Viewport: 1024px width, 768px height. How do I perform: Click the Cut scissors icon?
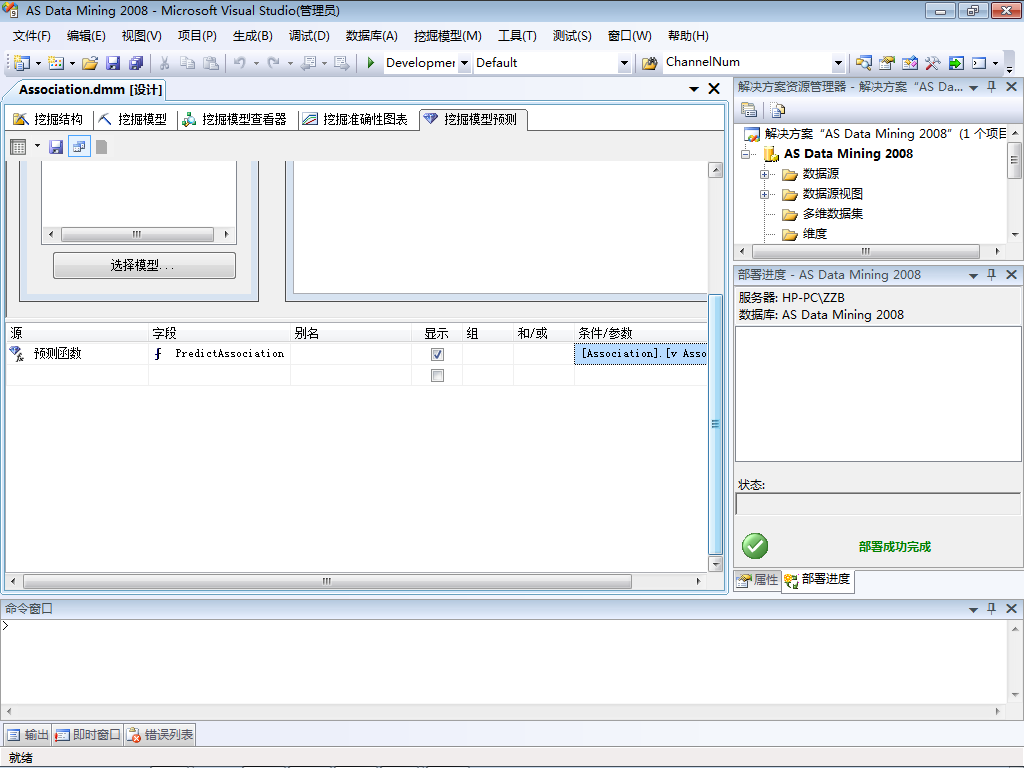pos(165,63)
